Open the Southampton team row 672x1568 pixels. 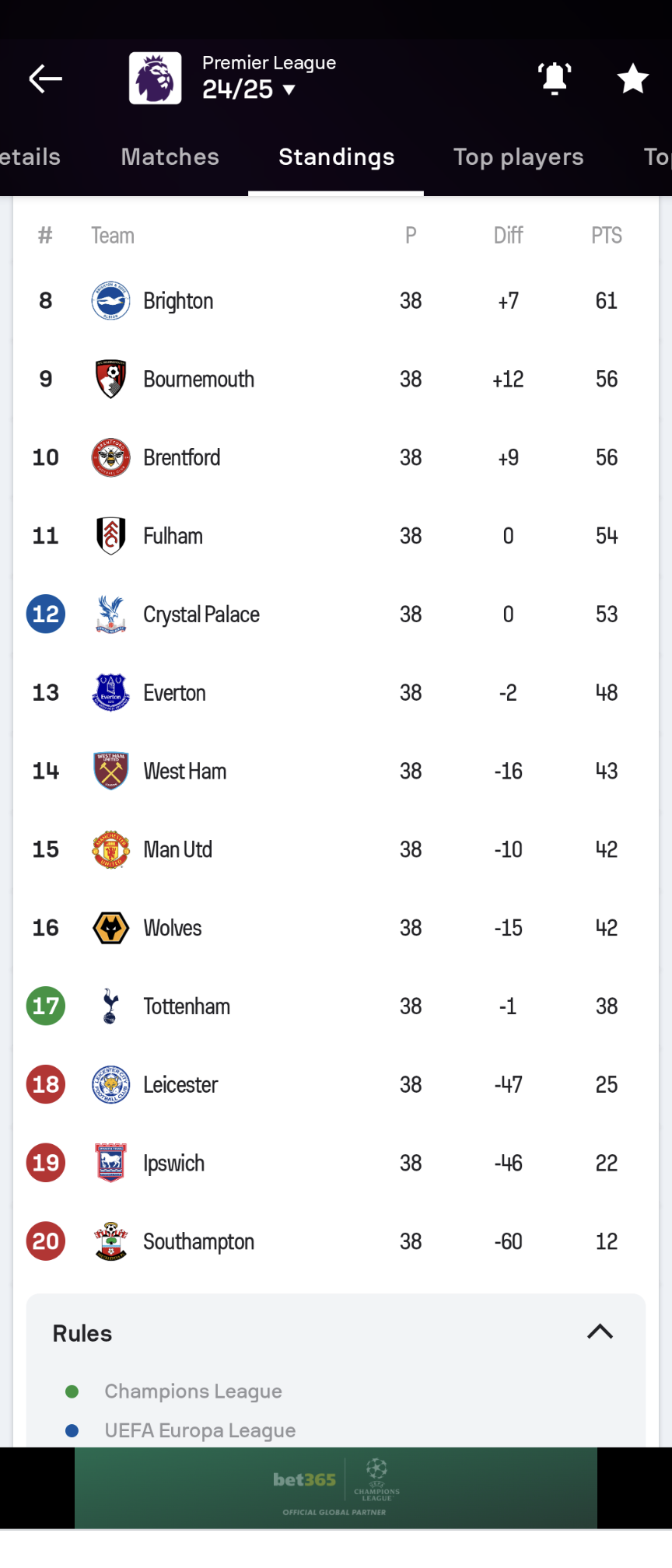[x=336, y=1241]
